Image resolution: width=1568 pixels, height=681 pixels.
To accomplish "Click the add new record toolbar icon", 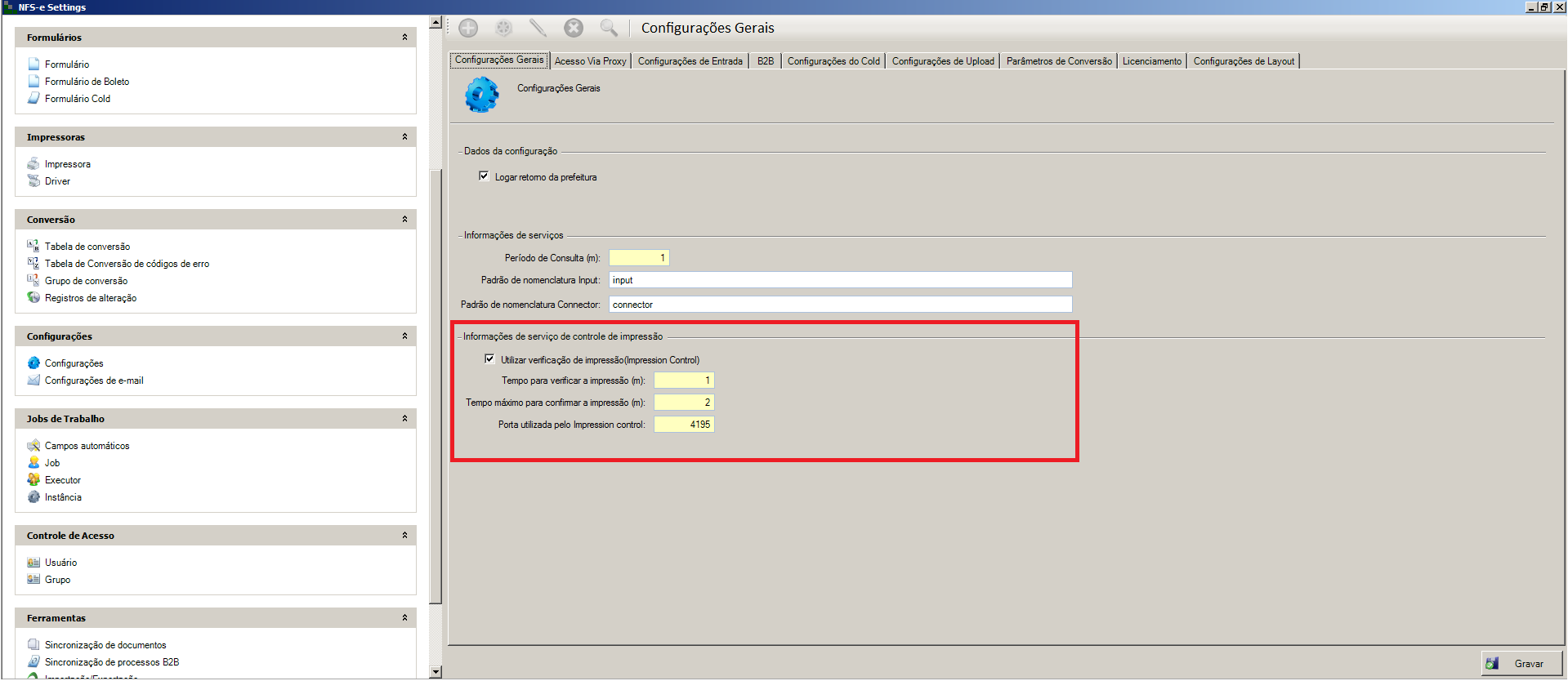I will (468, 28).
